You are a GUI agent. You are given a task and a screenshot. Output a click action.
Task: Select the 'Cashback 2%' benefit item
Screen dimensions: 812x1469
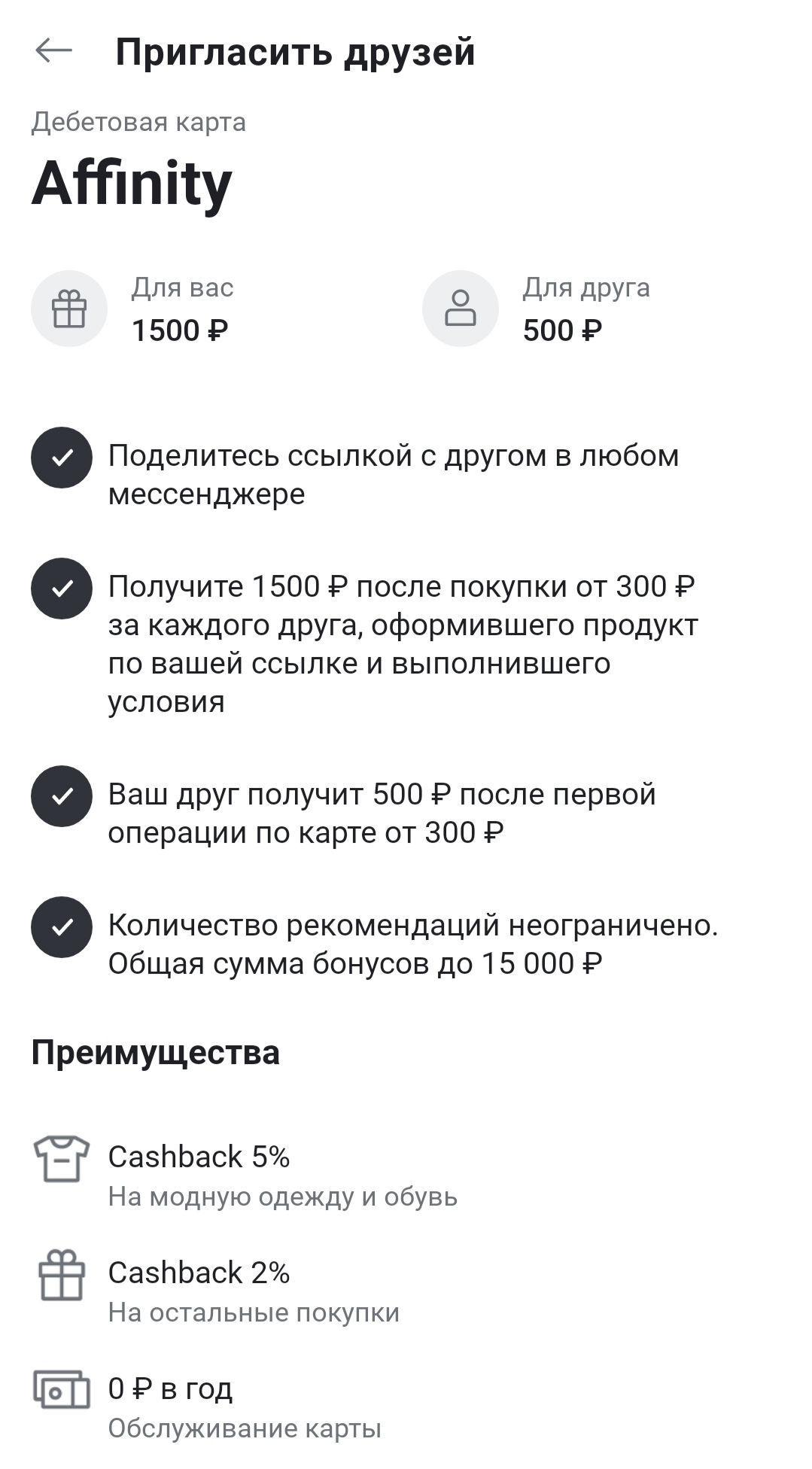tap(199, 1273)
